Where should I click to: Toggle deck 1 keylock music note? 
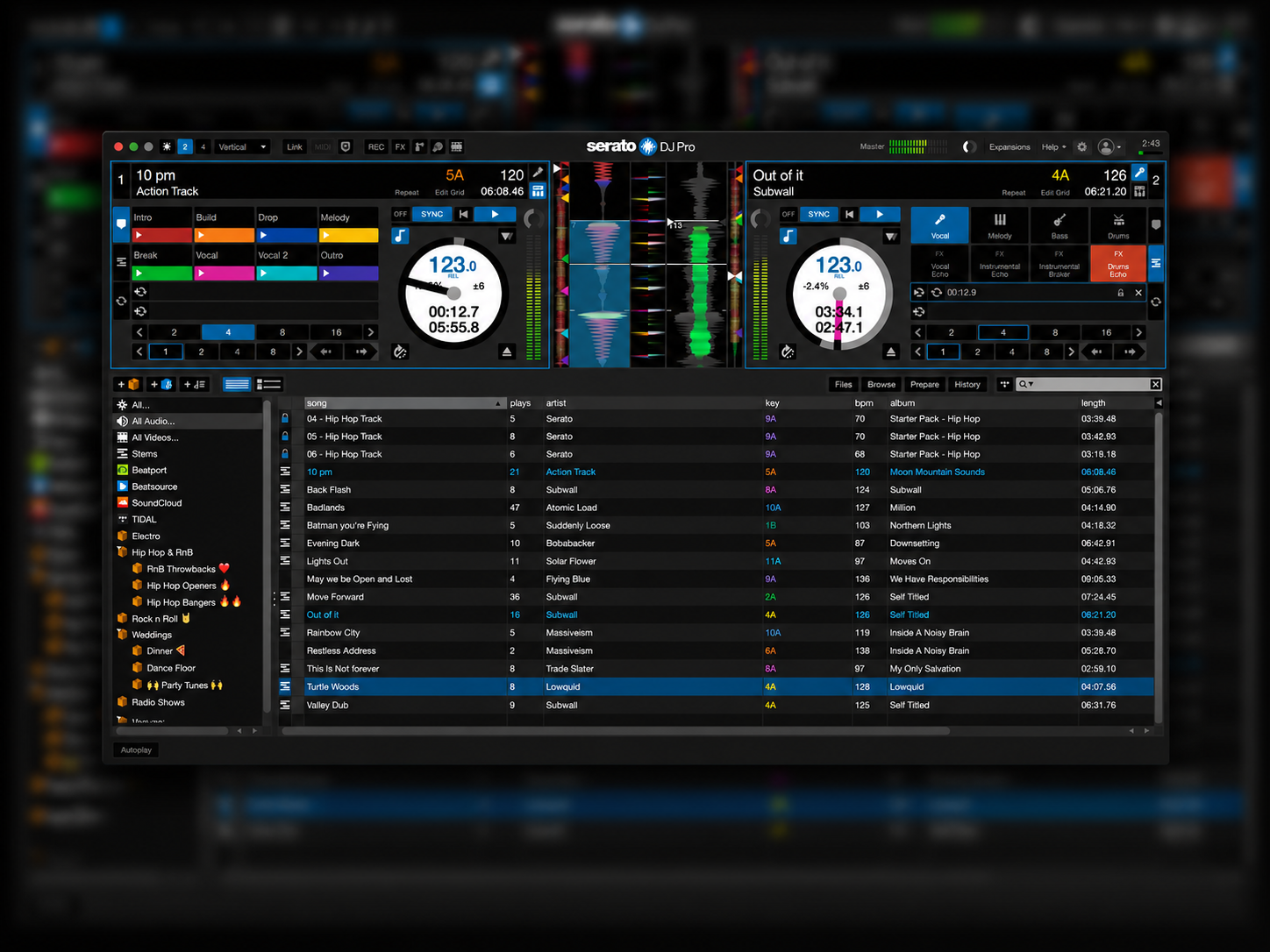pyautogui.click(x=401, y=236)
